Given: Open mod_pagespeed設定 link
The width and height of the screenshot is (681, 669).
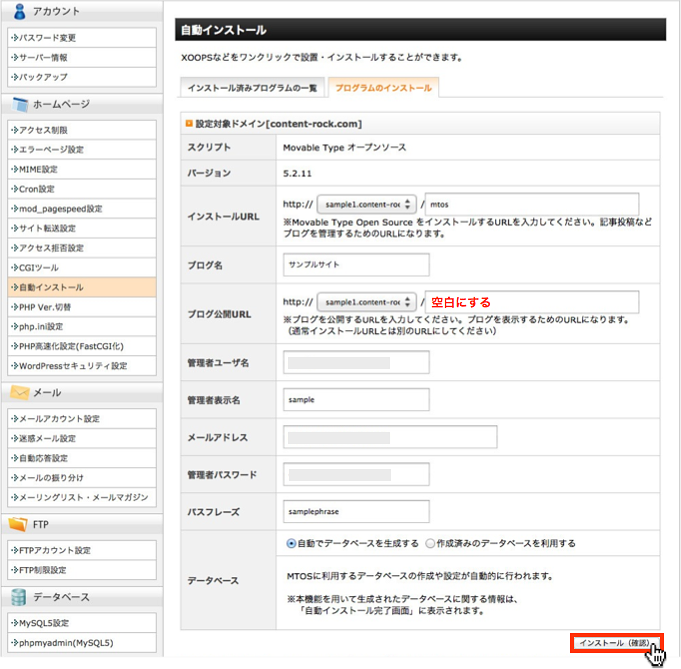Looking at the screenshot, I should (x=82, y=209).
